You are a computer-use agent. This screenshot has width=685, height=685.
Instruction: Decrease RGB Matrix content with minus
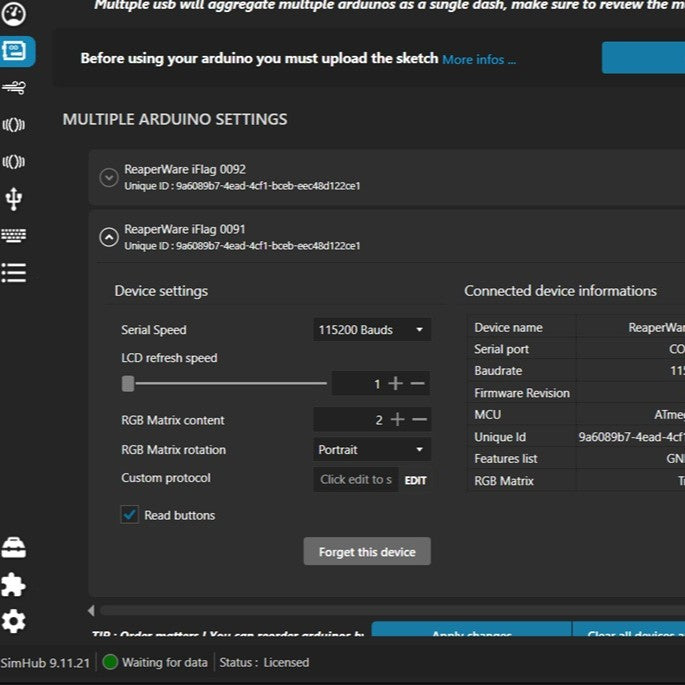[x=419, y=420]
